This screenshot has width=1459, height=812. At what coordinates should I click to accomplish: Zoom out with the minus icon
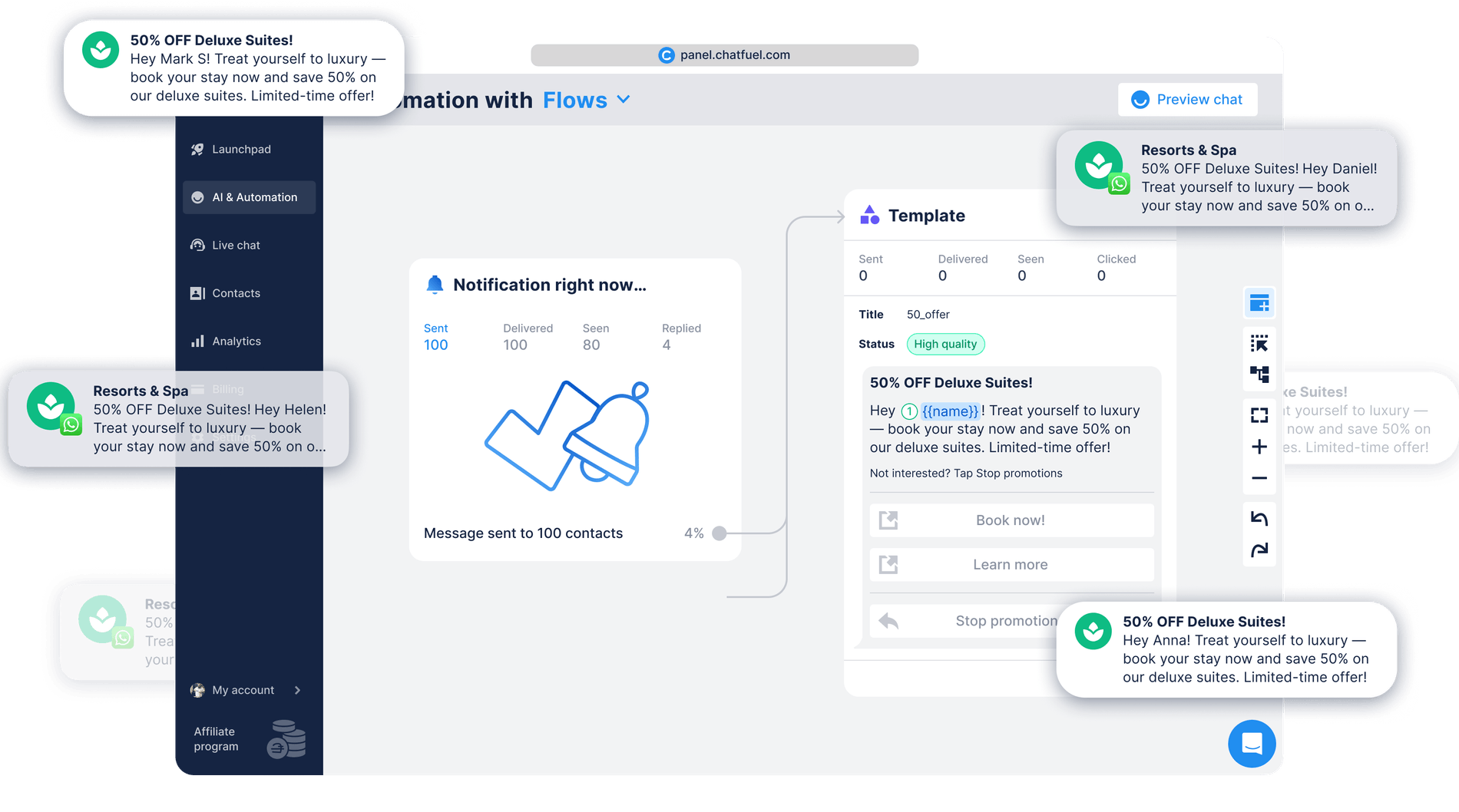coord(1259,478)
